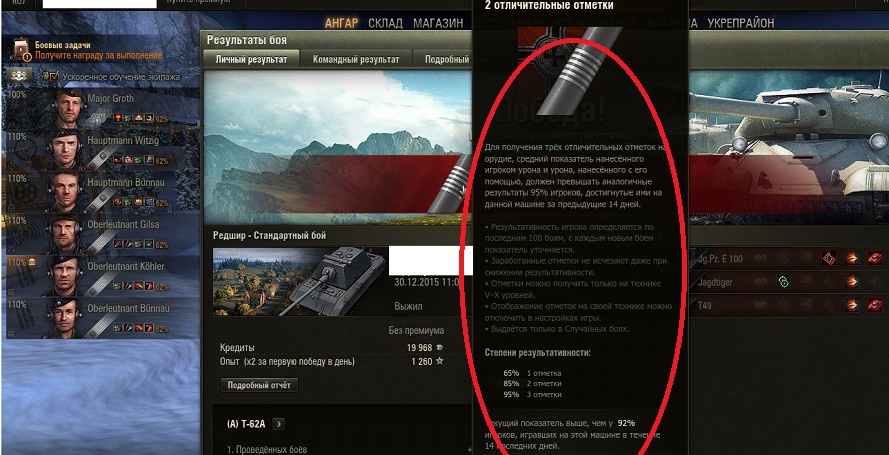Viewport: 889px width, 455px height.
Task: Click Hauptmann Witzig's skill perk icons
Action: click(x=133, y=160)
